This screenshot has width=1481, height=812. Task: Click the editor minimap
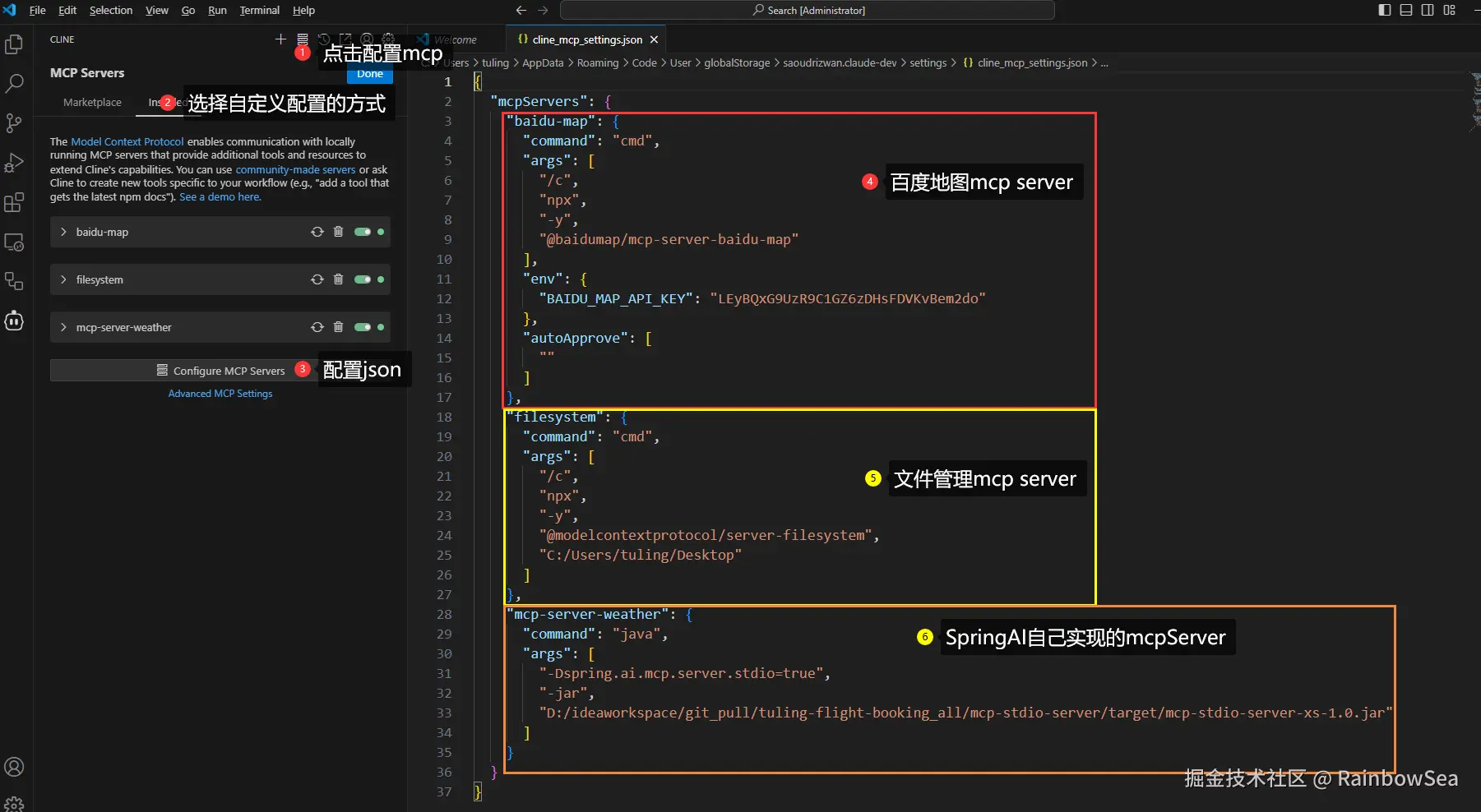coord(1474,101)
